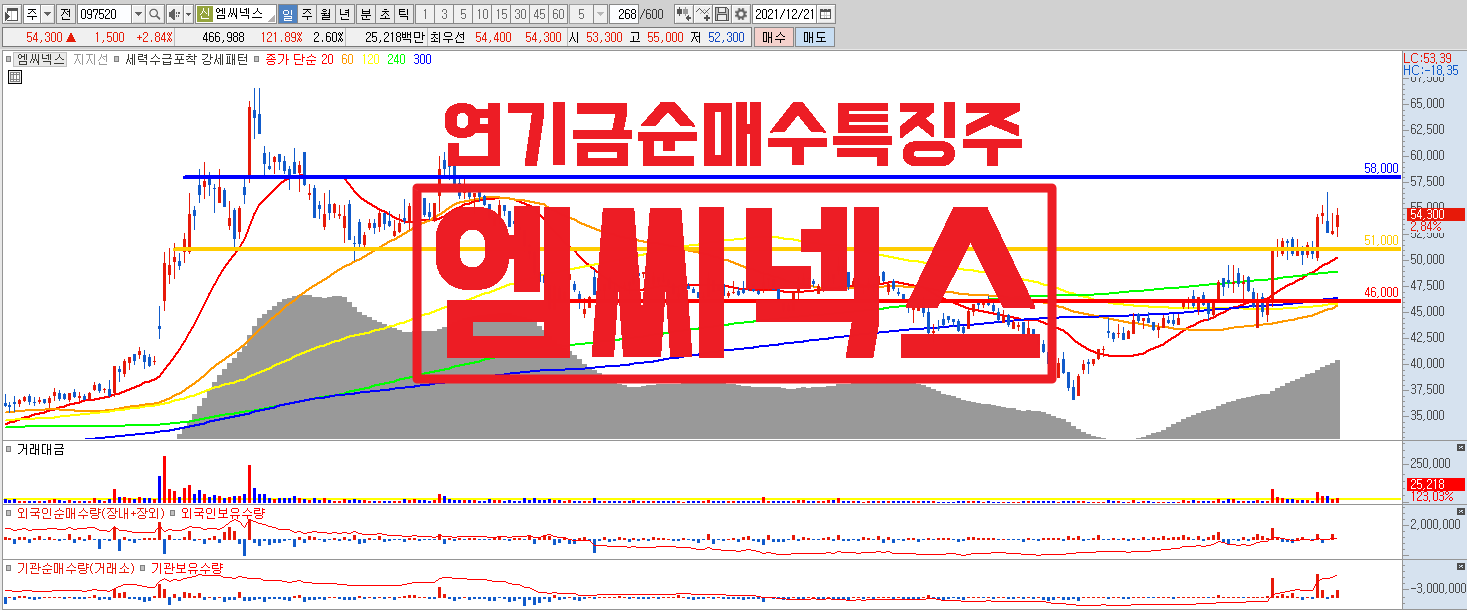Click the 매도 sell button
Screen dimensions: 1467x610
coord(814,37)
